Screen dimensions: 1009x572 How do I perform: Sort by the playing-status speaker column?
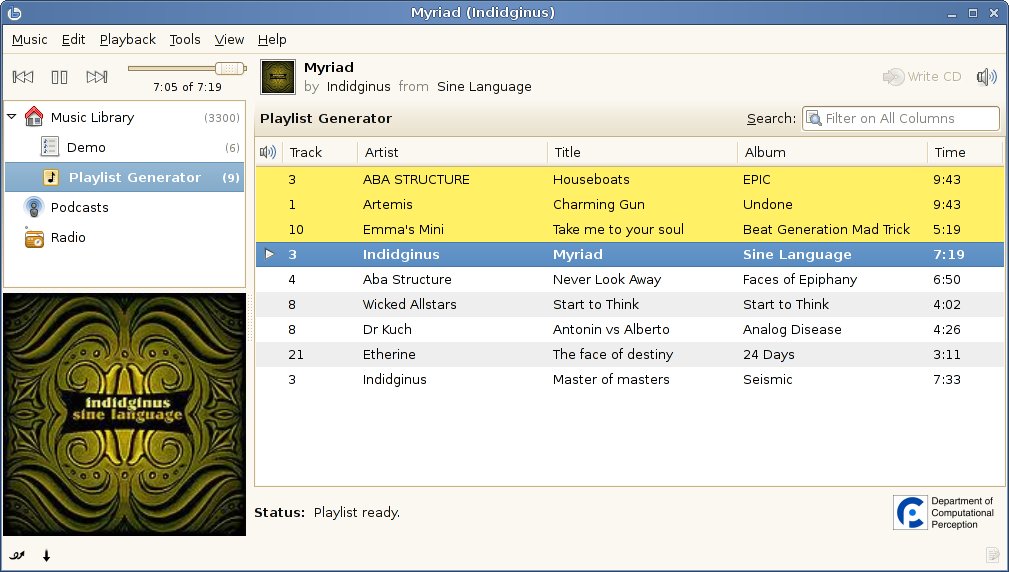pos(268,152)
